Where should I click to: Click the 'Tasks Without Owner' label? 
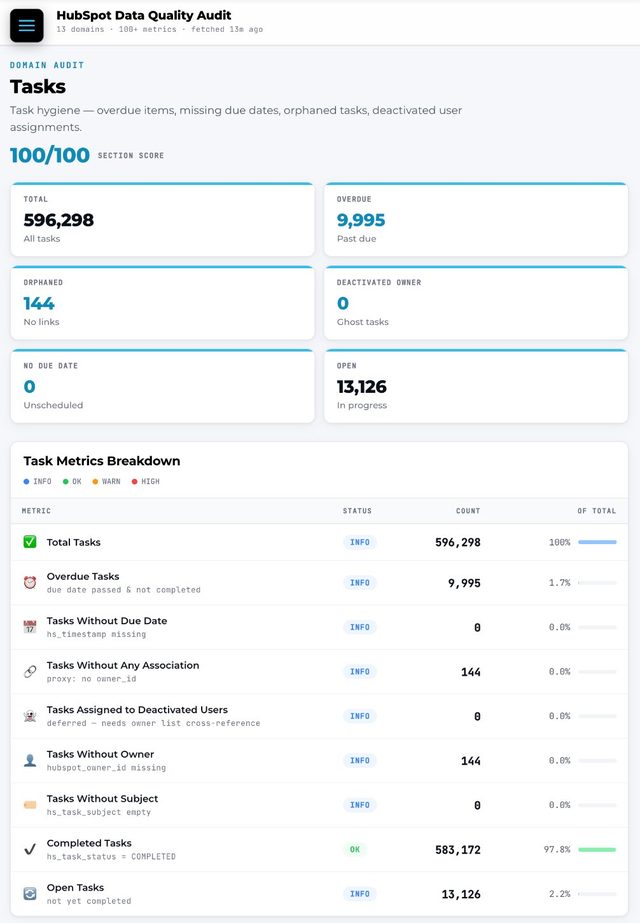[100, 754]
